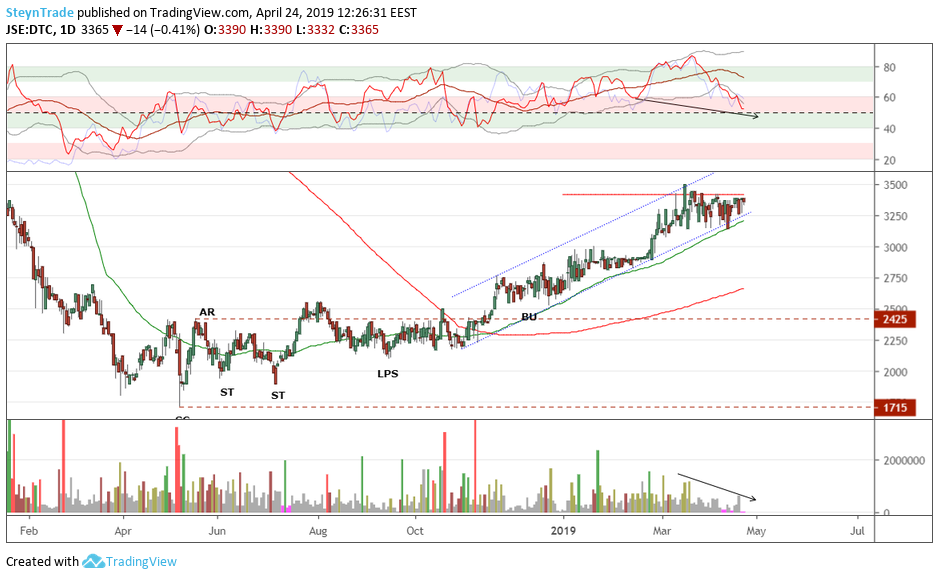The image size is (939, 579).
Task: Click the 3250 price axis label
Action: [x=895, y=216]
